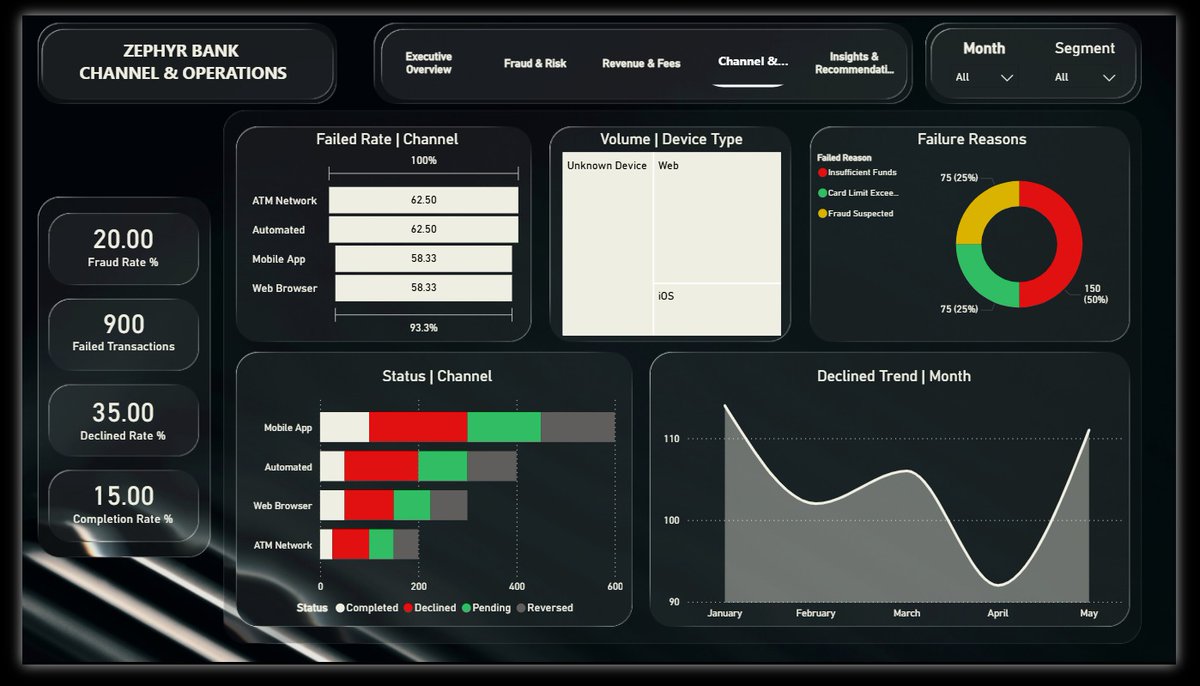This screenshot has width=1200, height=686.
Task: Click the Insufficient Funds red legend dot
Action: point(822,173)
